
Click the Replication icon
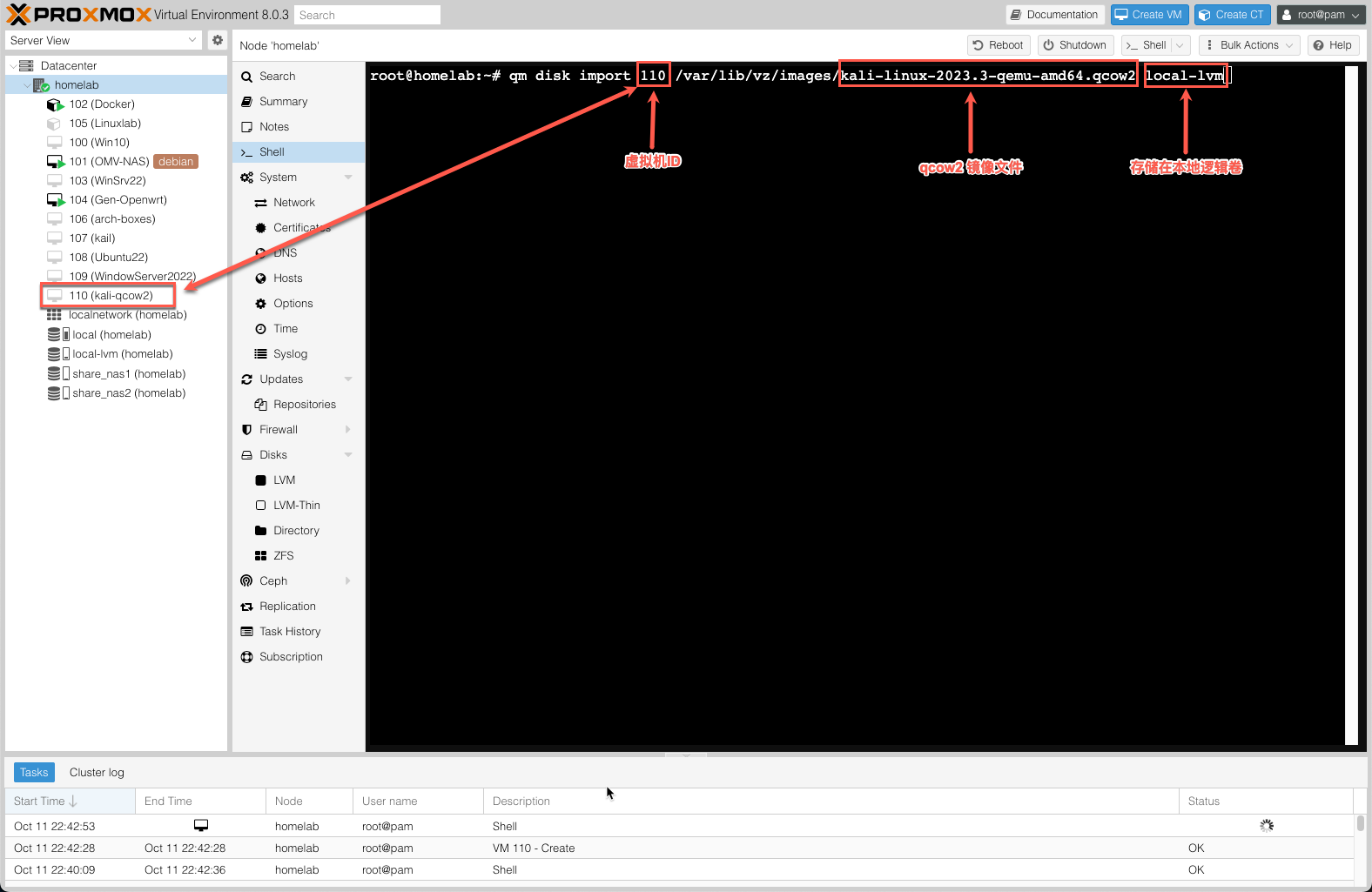247,607
